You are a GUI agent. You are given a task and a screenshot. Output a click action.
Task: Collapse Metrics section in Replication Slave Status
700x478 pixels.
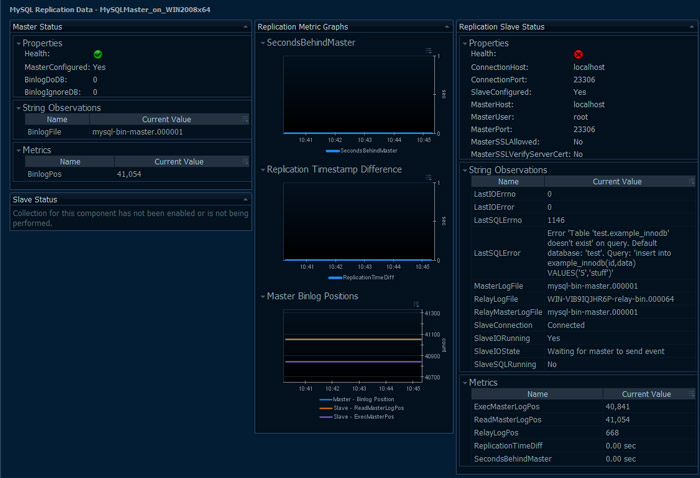coord(465,383)
